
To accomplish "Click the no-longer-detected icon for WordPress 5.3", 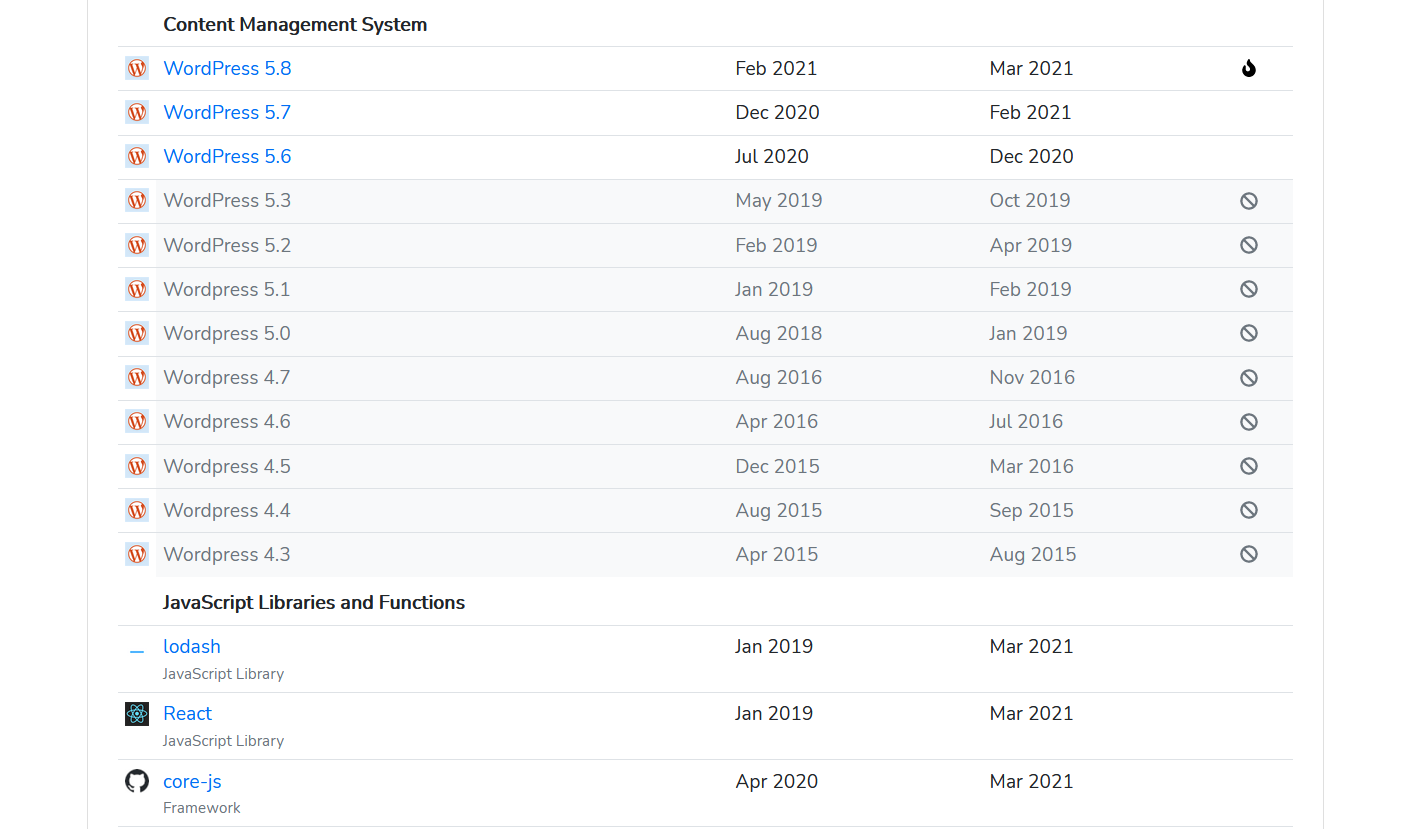I will [1248, 201].
